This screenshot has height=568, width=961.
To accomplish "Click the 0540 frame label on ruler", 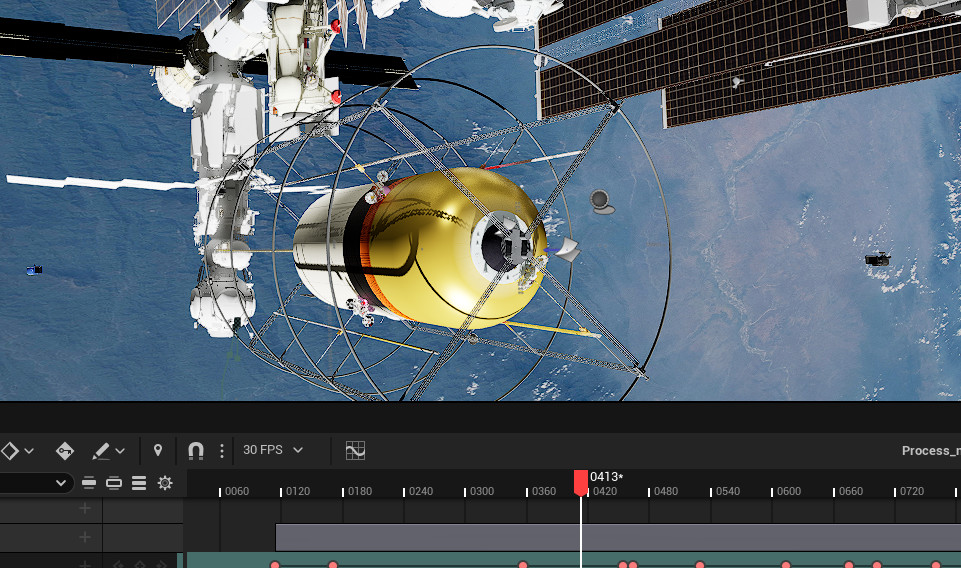I will tap(727, 491).
